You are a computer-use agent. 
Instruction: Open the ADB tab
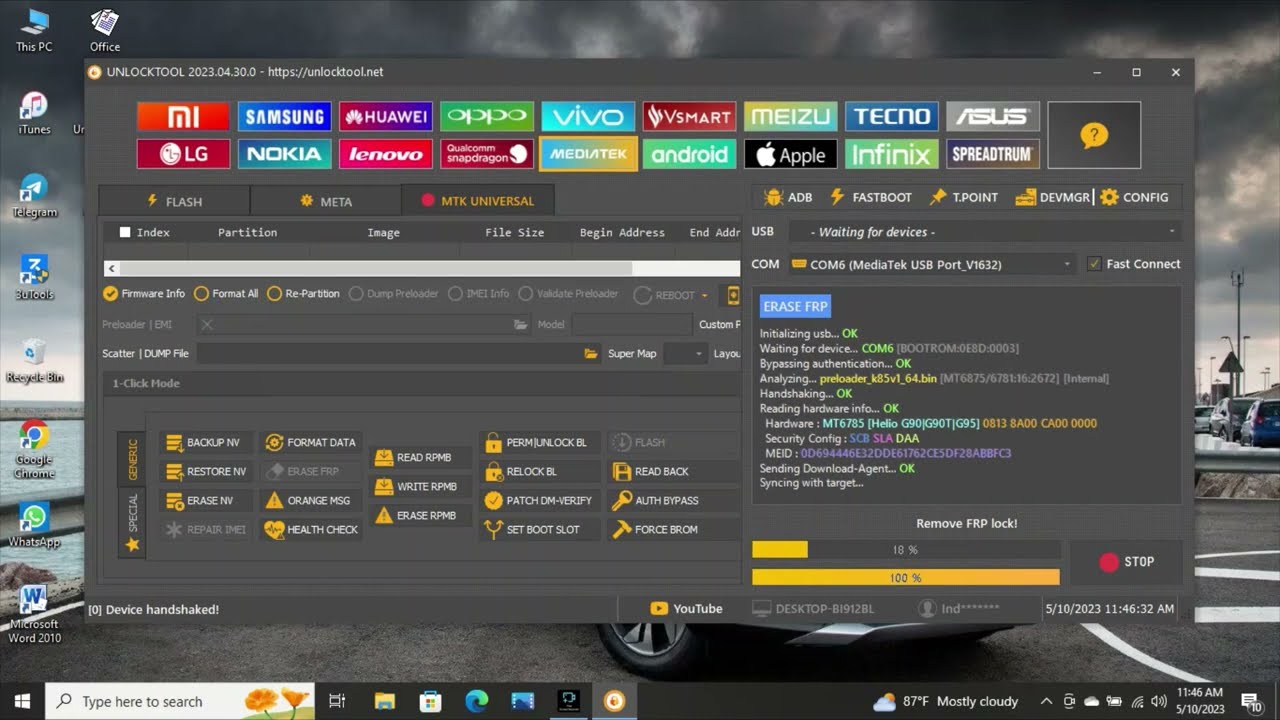[788, 197]
